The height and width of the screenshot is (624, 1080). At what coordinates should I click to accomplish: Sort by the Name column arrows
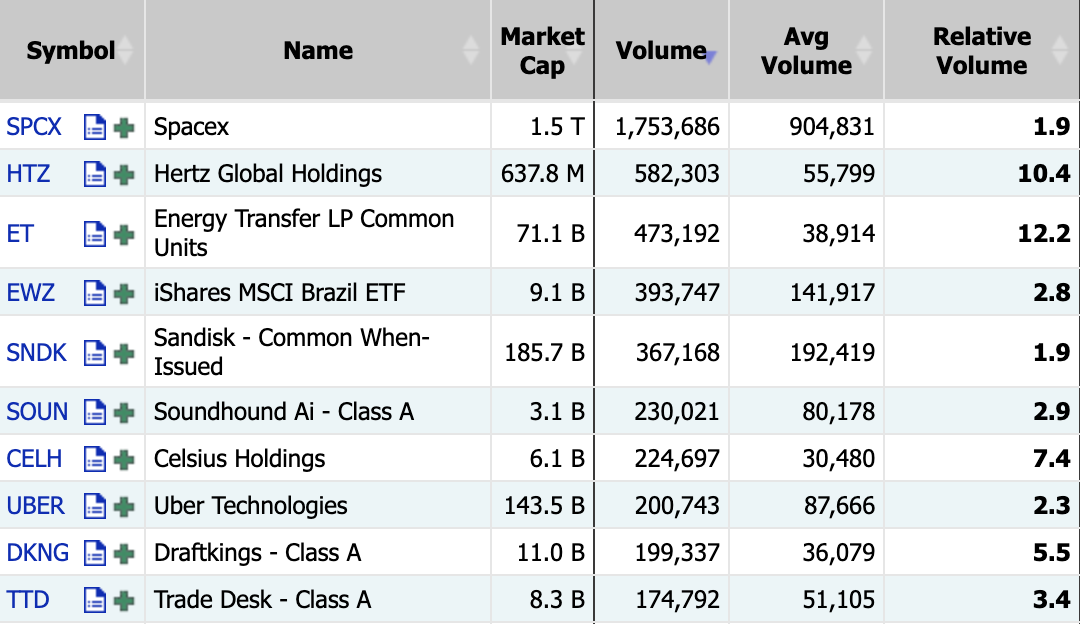coord(470,50)
